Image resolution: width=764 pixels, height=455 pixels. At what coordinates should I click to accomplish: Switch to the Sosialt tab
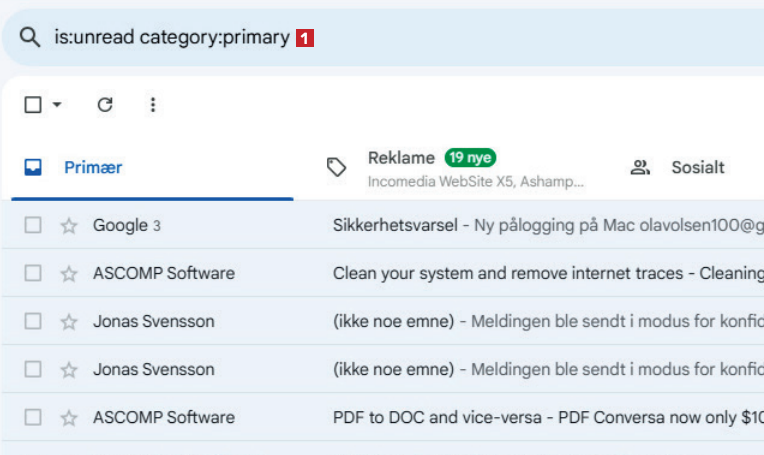coord(697,168)
